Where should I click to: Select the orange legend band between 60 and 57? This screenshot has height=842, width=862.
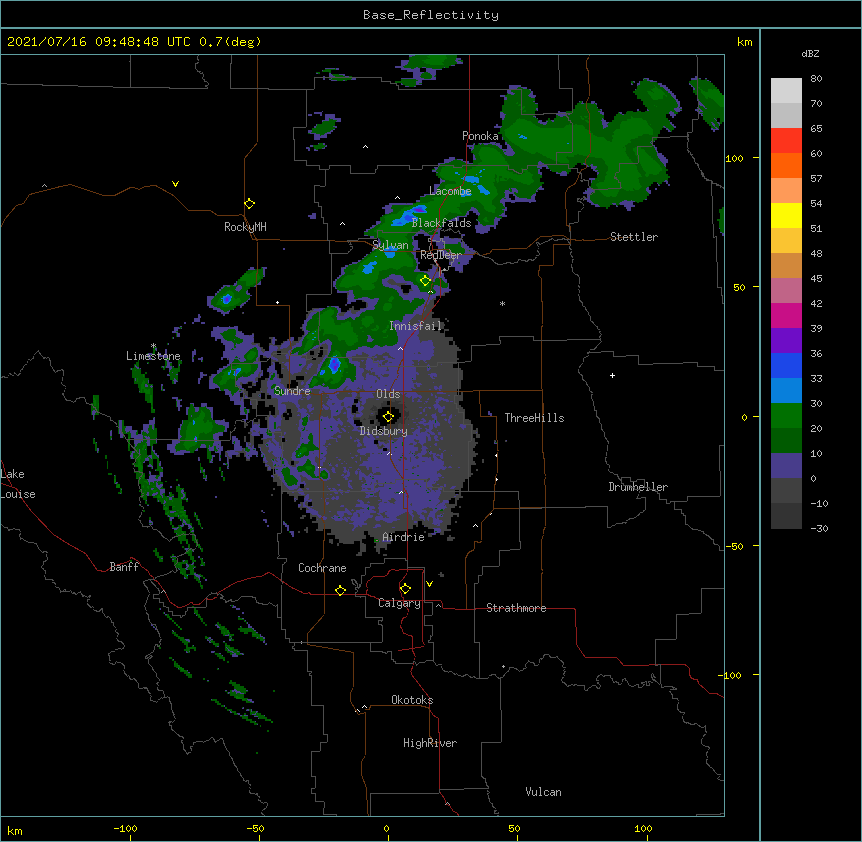click(786, 165)
